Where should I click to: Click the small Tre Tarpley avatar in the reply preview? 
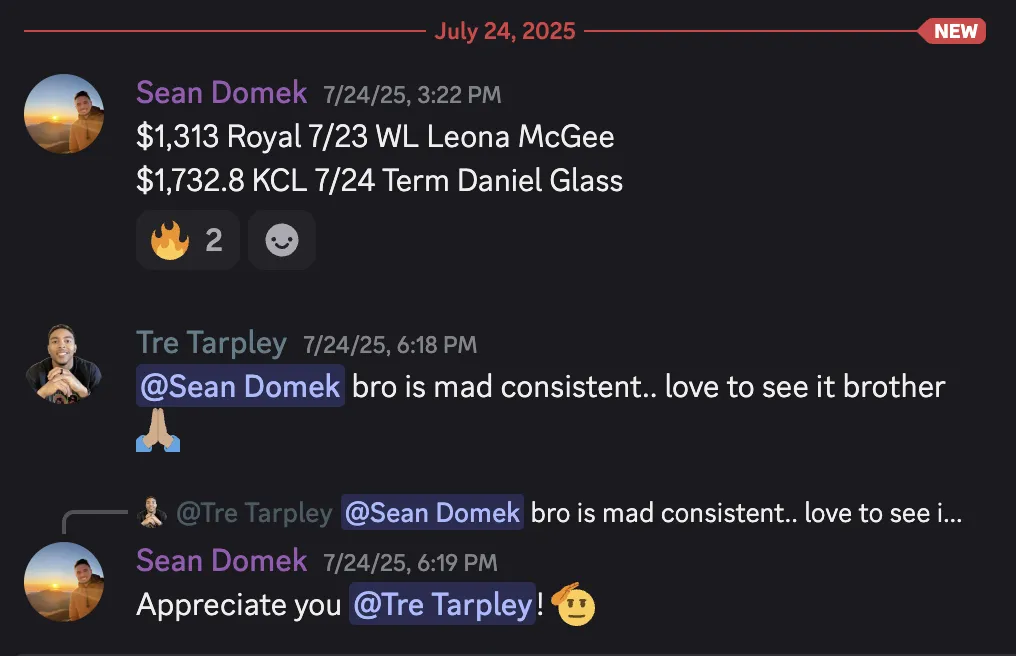tap(152, 512)
